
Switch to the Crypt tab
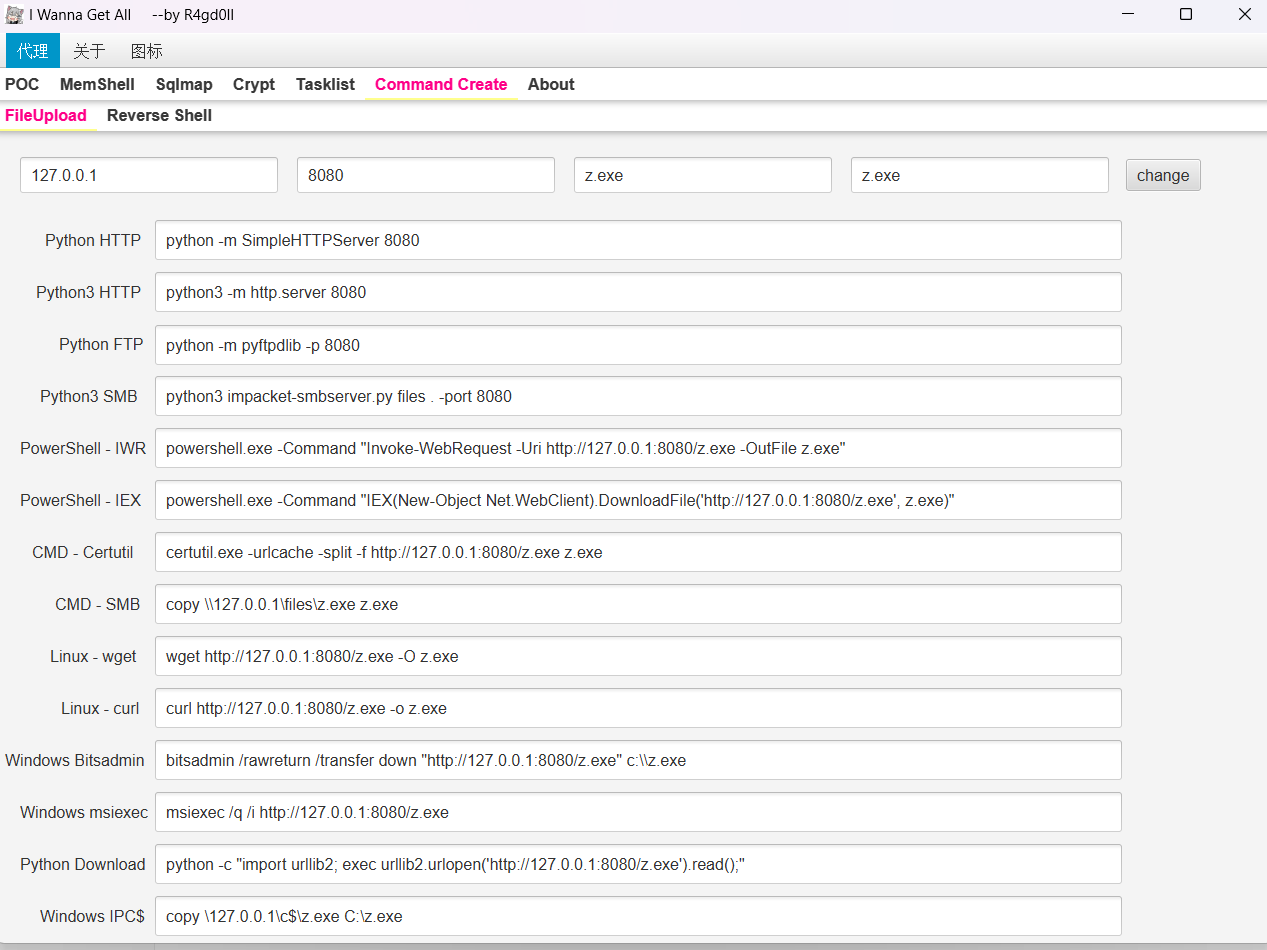[x=254, y=84]
